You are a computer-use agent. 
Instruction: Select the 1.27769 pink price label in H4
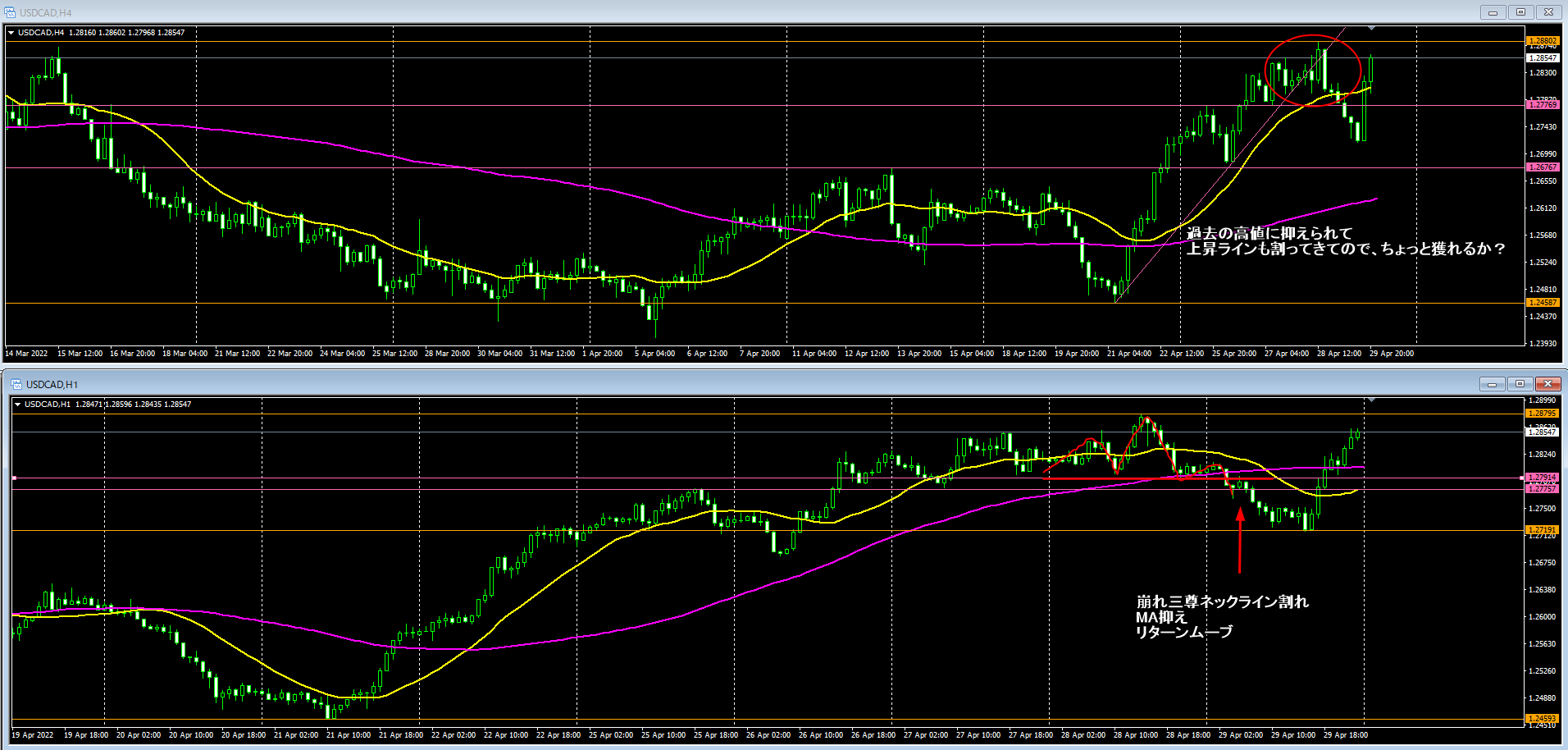point(1543,105)
